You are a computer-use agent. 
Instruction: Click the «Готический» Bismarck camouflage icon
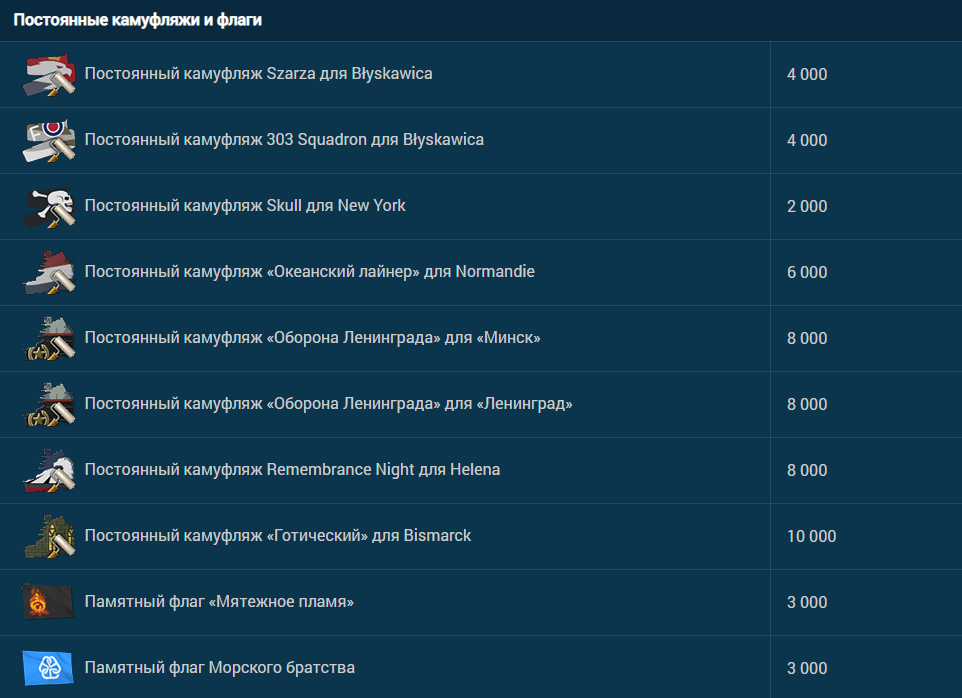click(49, 537)
